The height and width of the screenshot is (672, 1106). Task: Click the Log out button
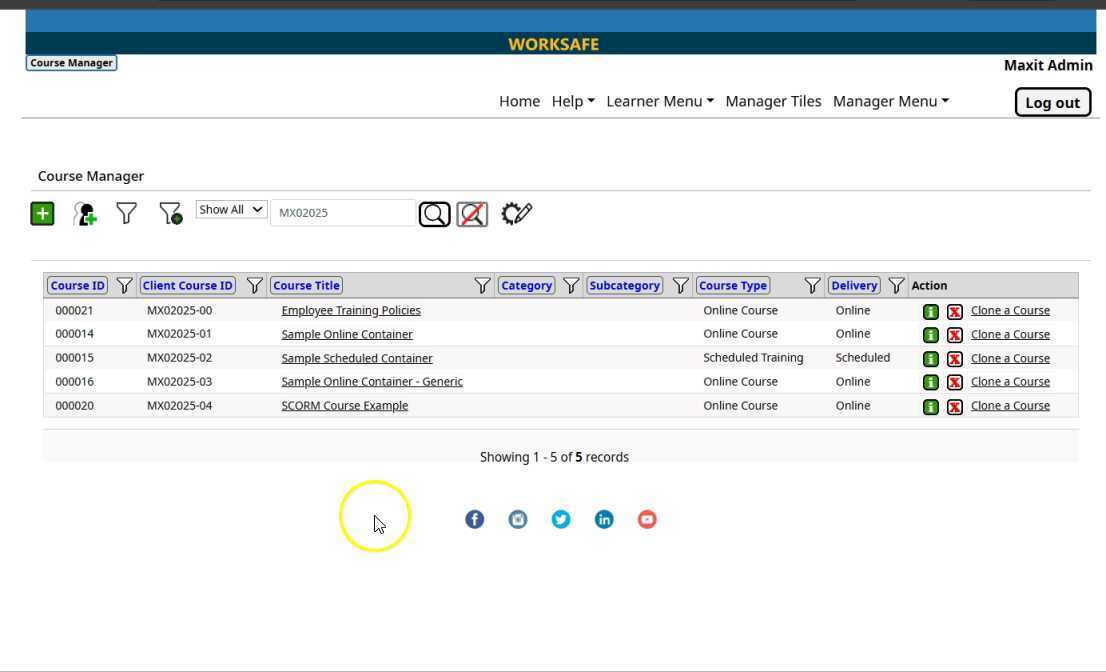[x=1052, y=102]
